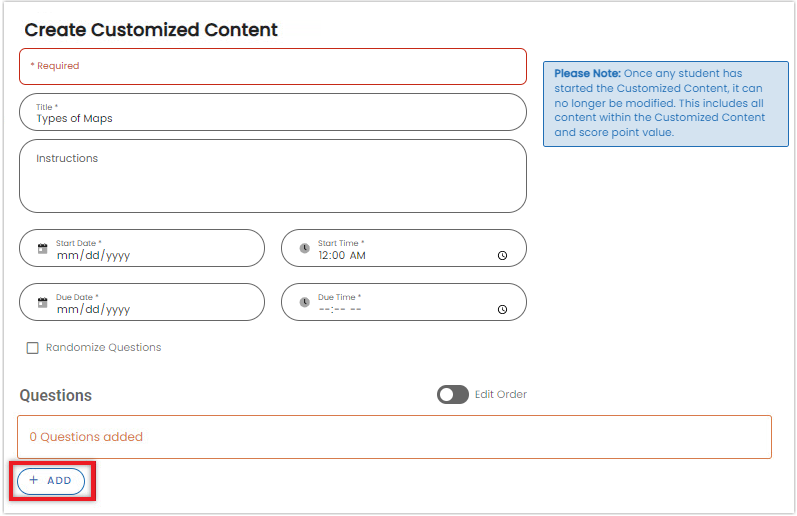Open the Start Time picker clock icon at right
Image resolution: width=797 pixels, height=516 pixels.
502,256
